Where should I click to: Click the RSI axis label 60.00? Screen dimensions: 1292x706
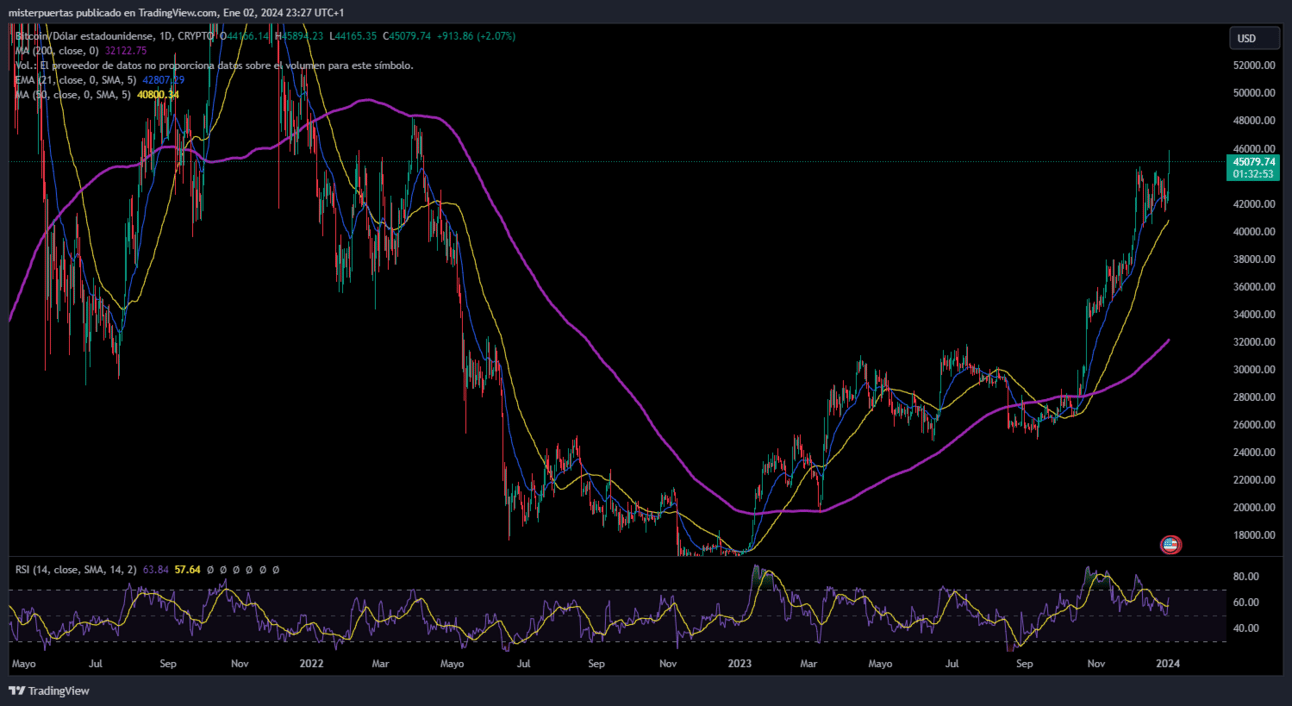pos(1245,603)
